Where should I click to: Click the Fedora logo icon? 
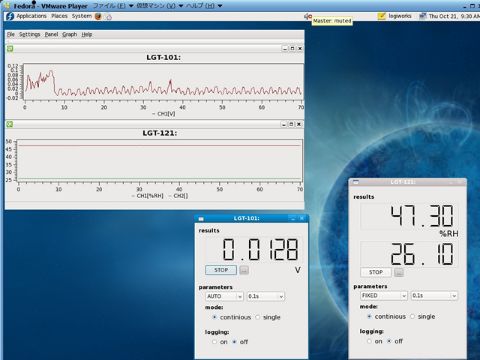[10, 16]
